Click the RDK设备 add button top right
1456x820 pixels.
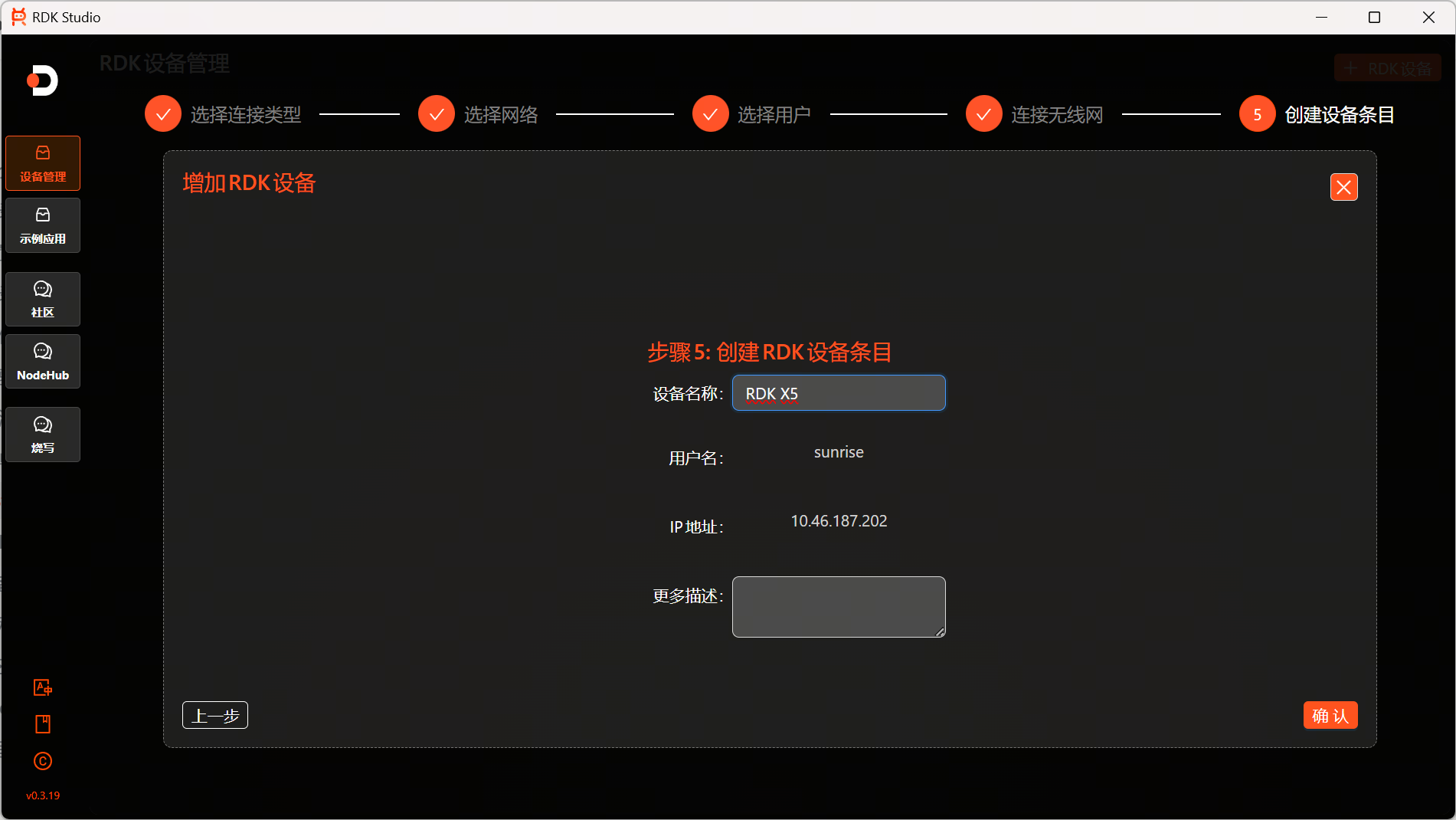pyautogui.click(x=1386, y=67)
